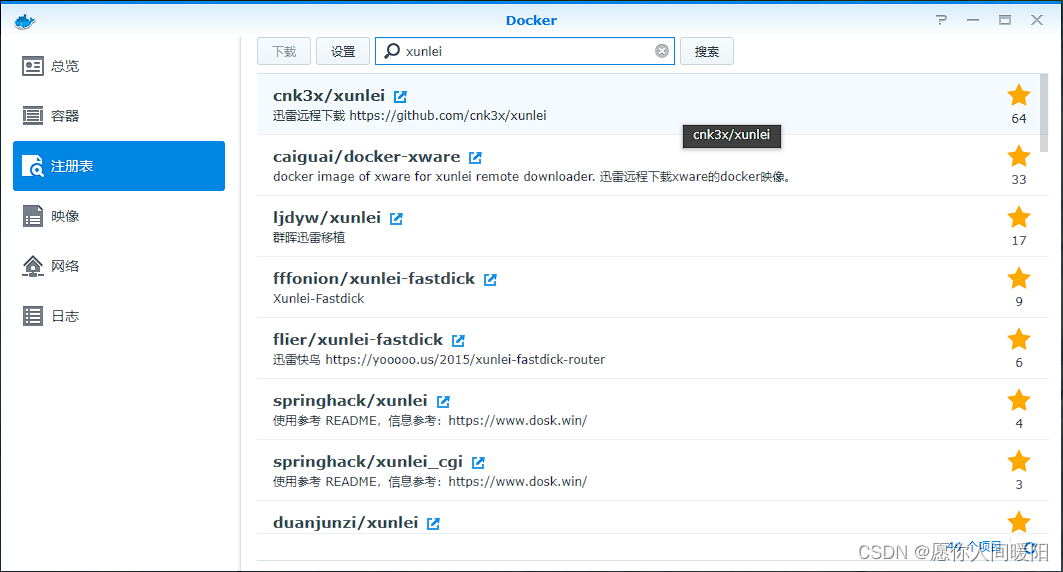The image size is (1063, 572).
Task: Open the 总览 overview section
Action: pyautogui.click(x=119, y=66)
